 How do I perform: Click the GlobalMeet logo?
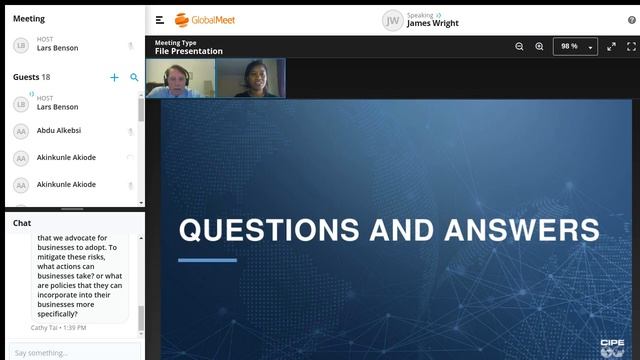point(205,20)
